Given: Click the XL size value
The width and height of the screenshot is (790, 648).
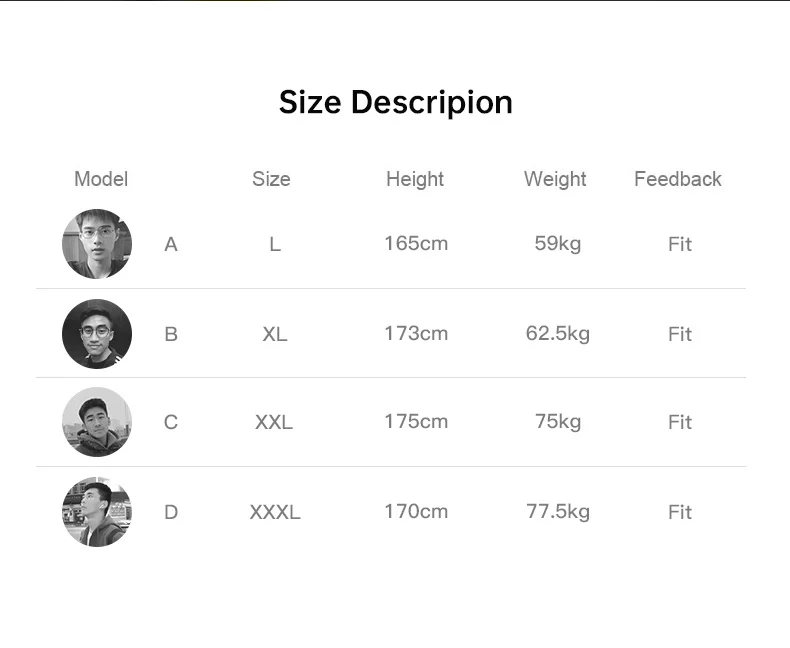Looking at the screenshot, I should coord(275,334).
